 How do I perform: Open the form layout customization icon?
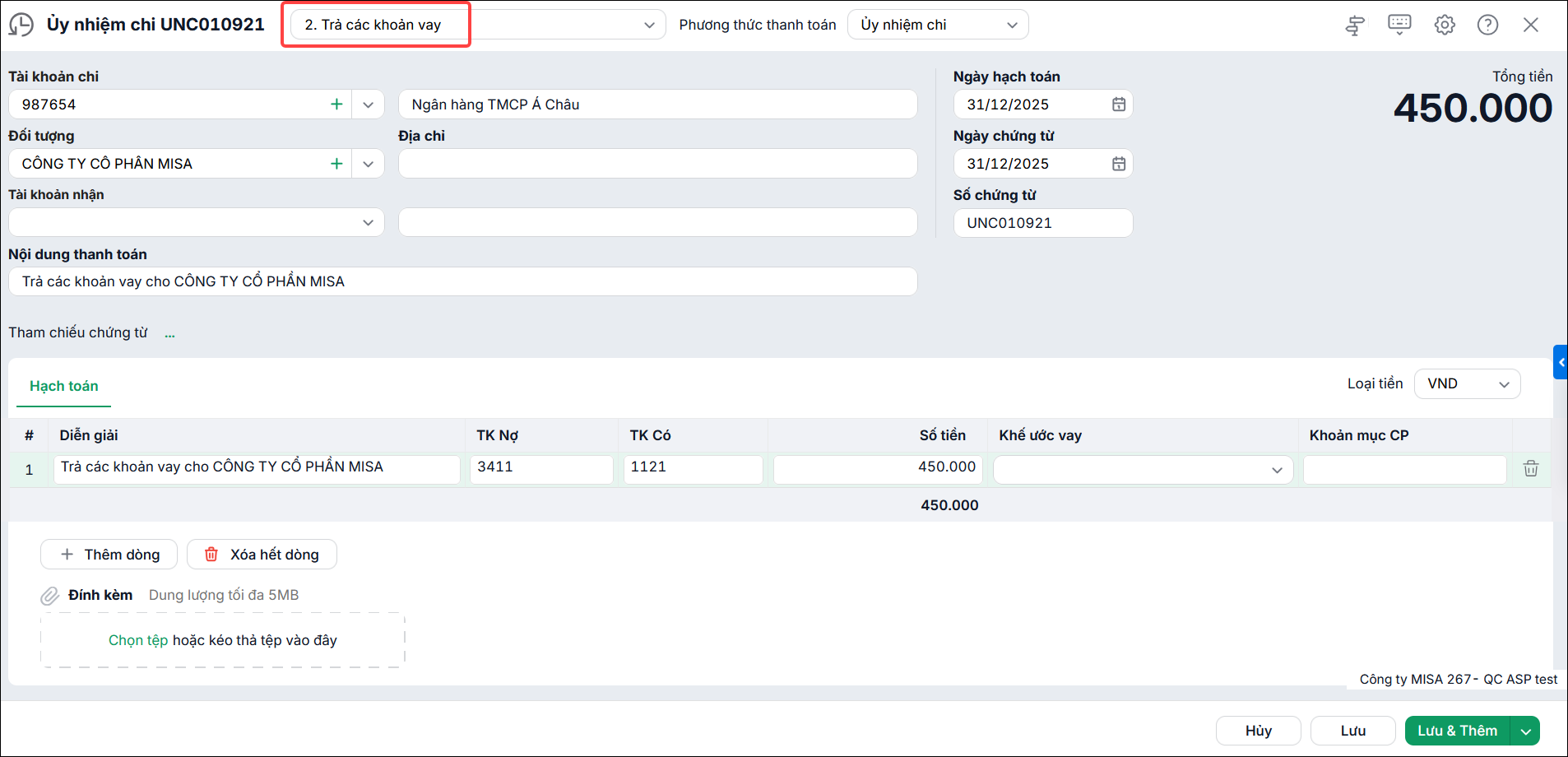click(x=1355, y=25)
